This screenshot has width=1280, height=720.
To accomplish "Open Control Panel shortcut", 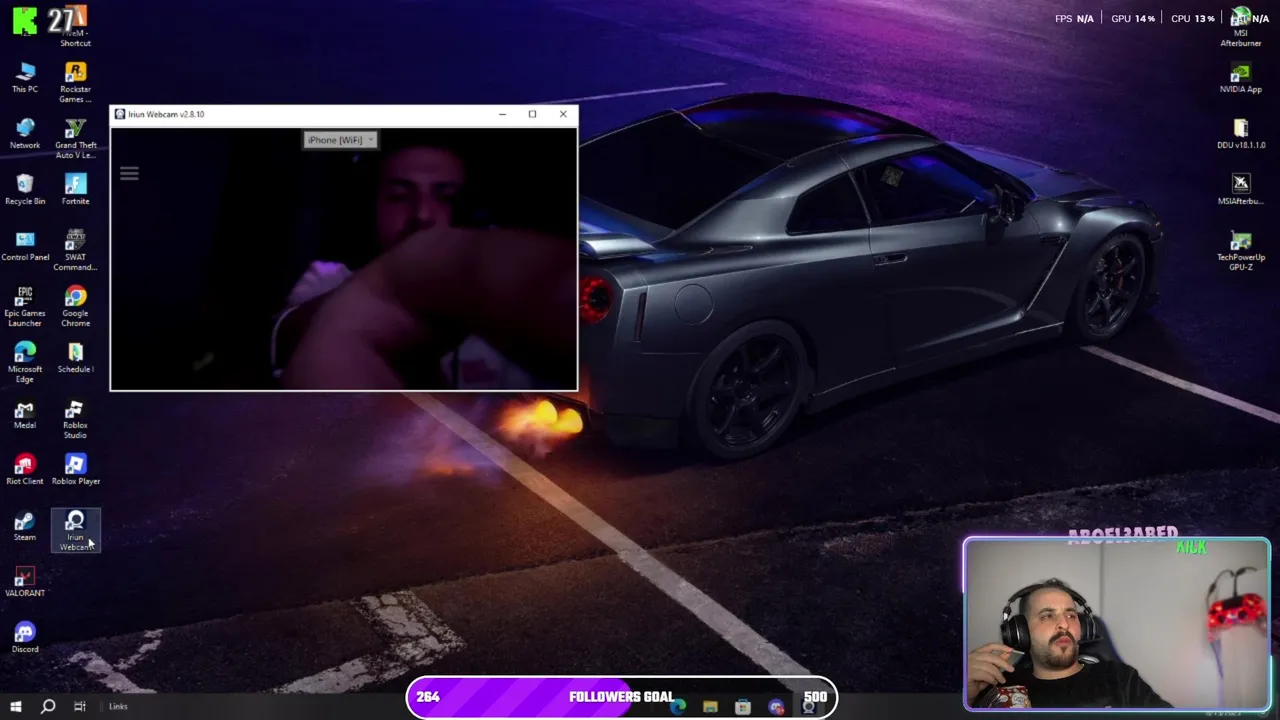I will 25,245.
